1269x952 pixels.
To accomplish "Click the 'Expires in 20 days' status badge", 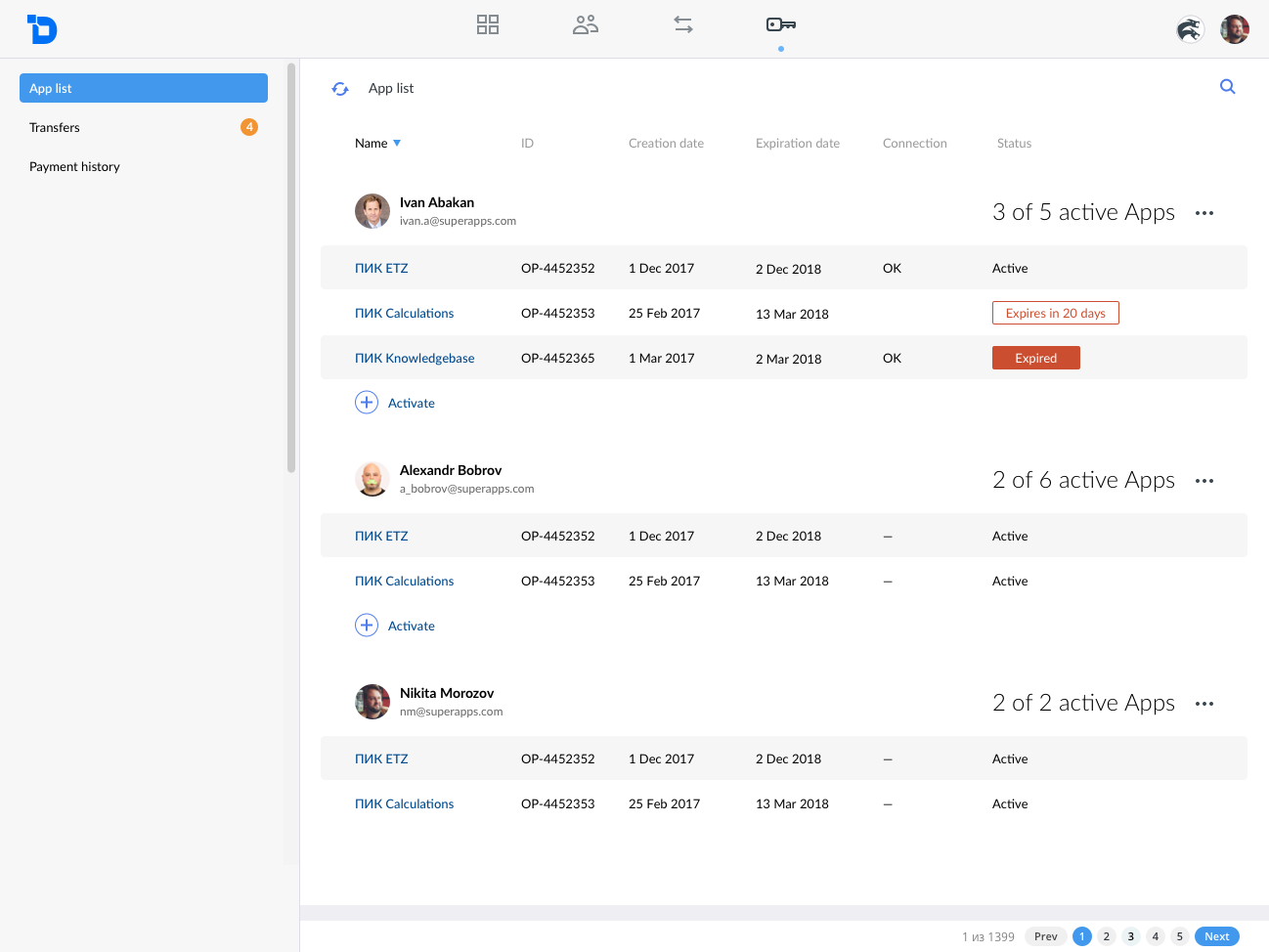I will click(1056, 313).
